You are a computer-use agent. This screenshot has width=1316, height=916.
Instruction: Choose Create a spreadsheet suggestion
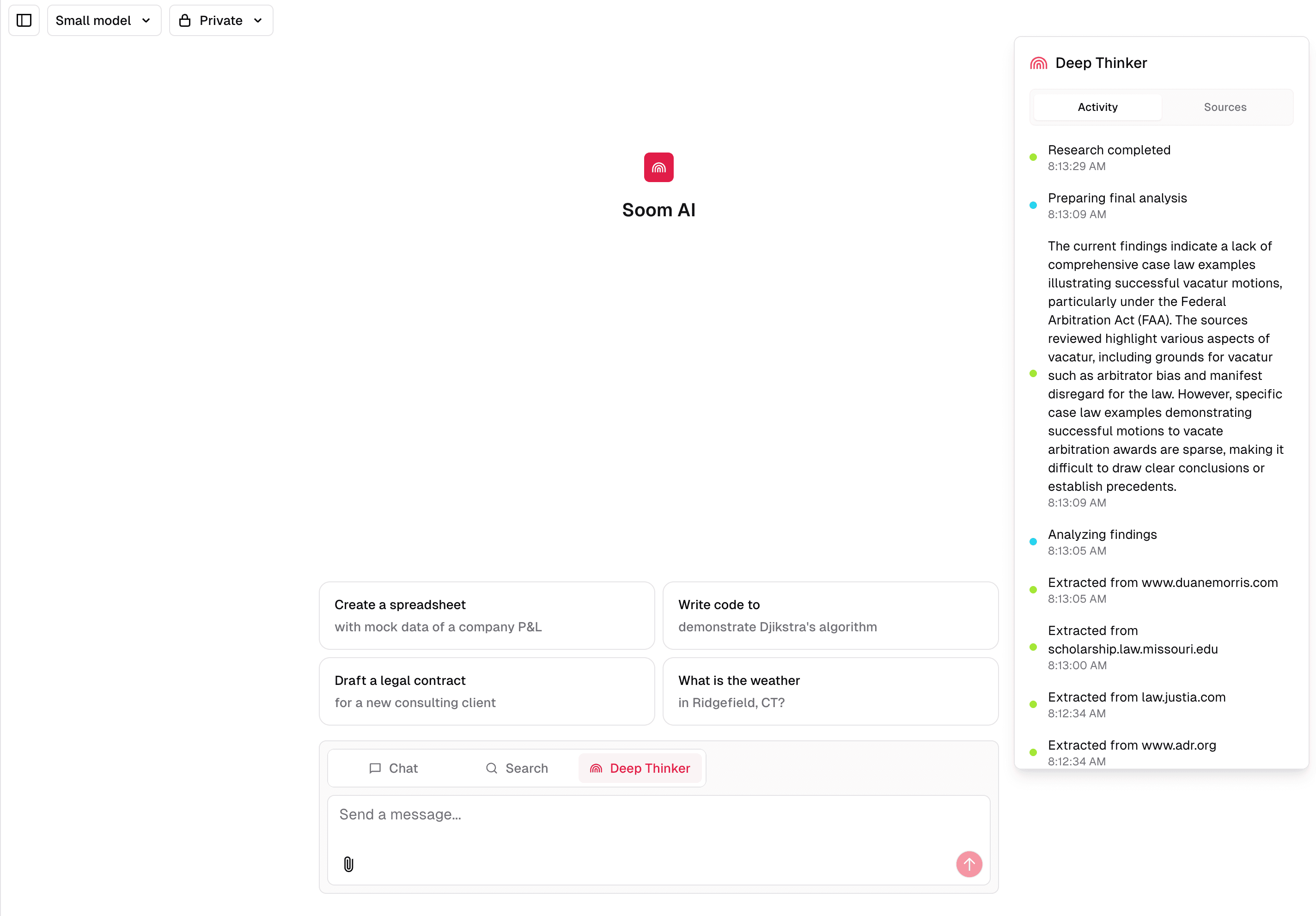tap(487, 616)
